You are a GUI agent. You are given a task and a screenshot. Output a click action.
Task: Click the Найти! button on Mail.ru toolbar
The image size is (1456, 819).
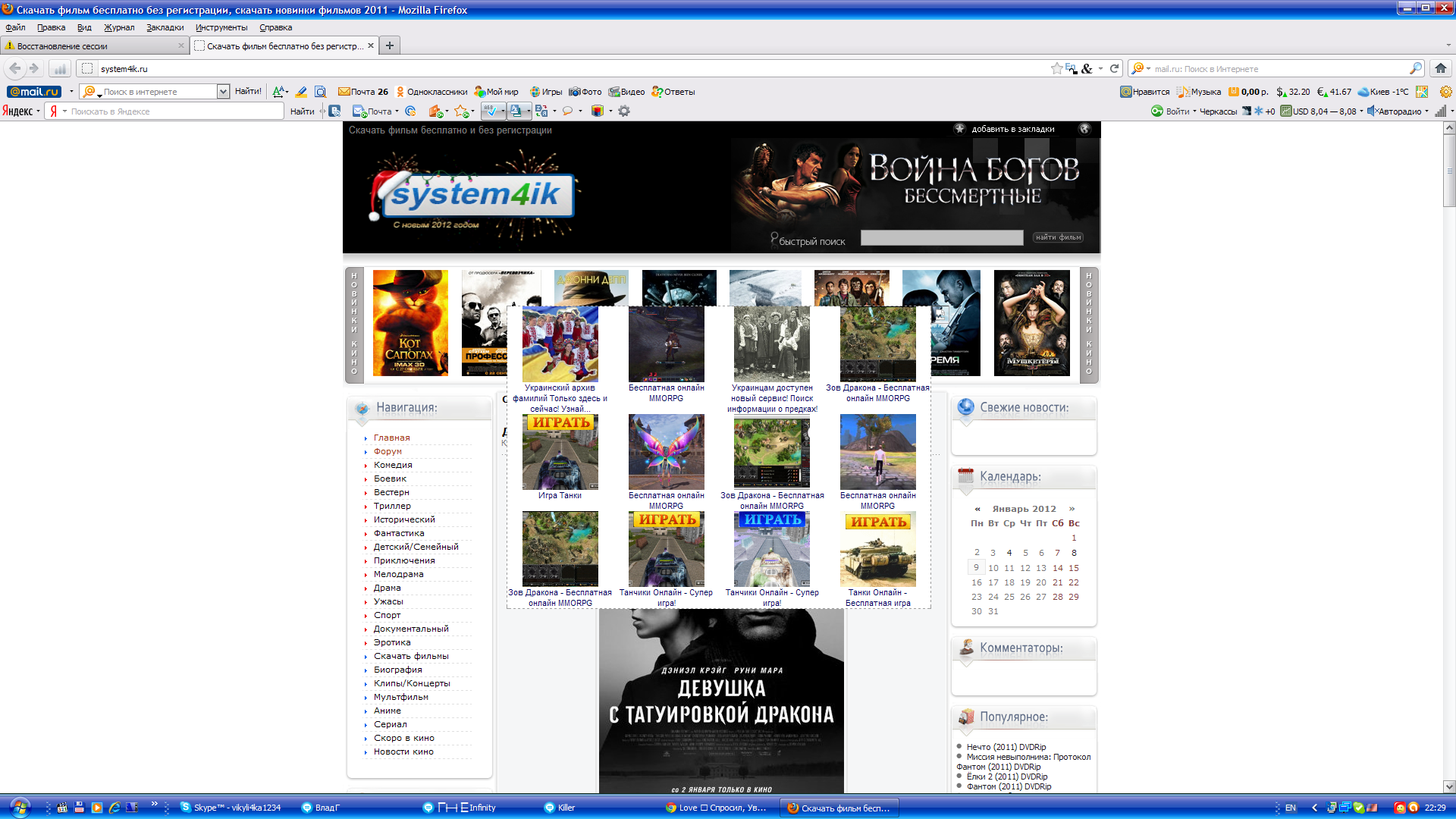[248, 92]
